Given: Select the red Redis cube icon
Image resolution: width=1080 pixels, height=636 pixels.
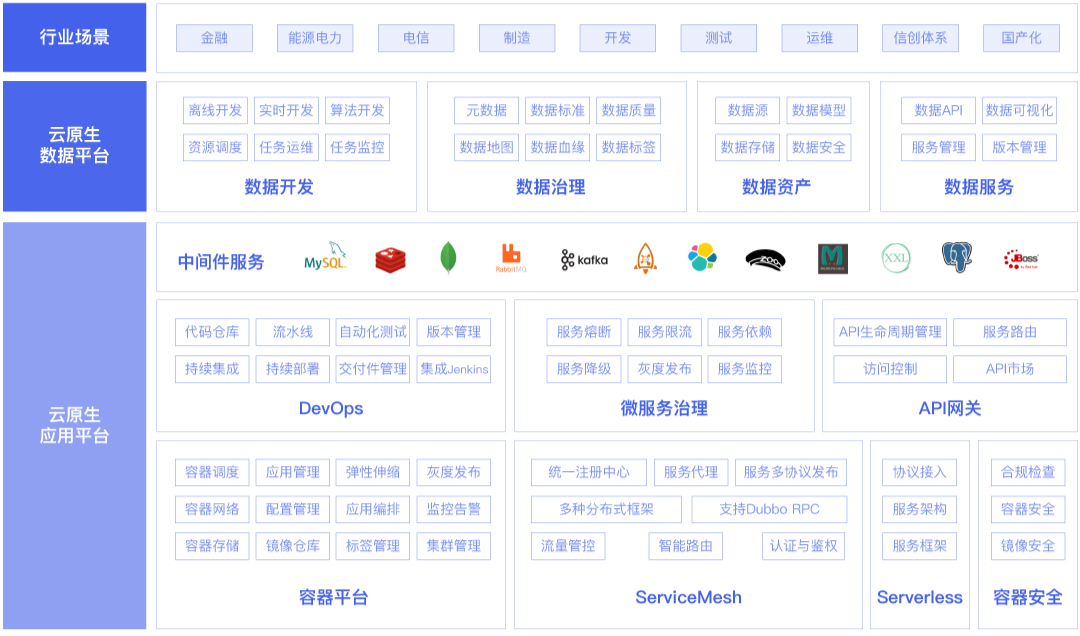Looking at the screenshot, I should (x=391, y=260).
